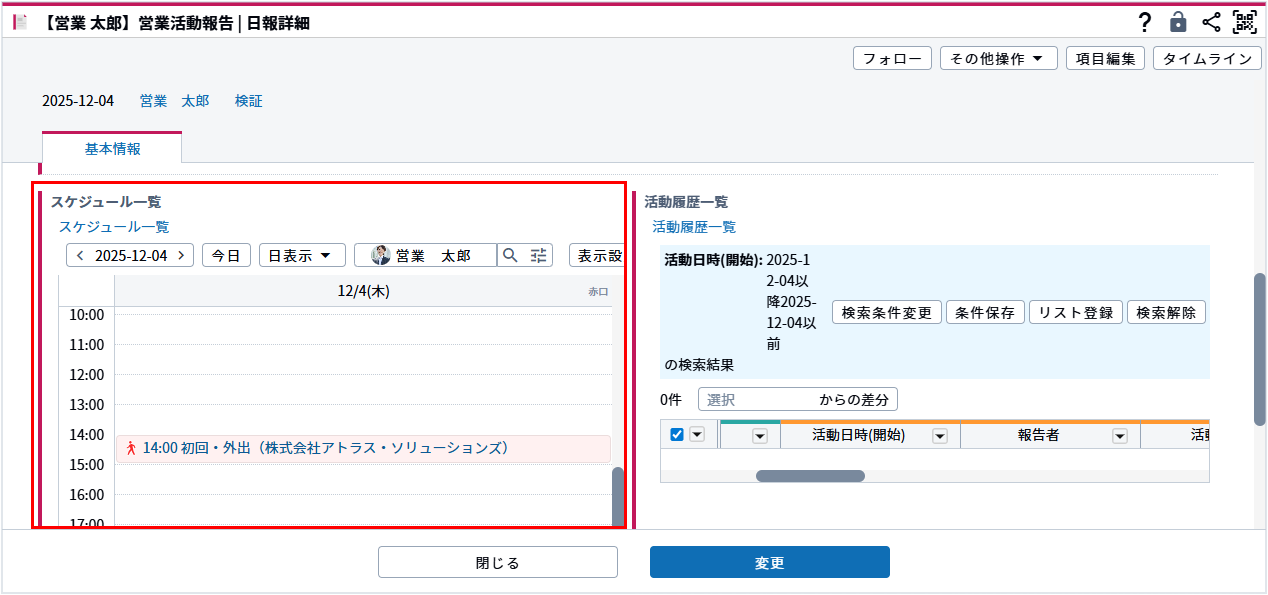Toggle the select-all checkbox in activity table
Image resolution: width=1268 pixels, height=595 pixels.
pyautogui.click(x=677, y=435)
